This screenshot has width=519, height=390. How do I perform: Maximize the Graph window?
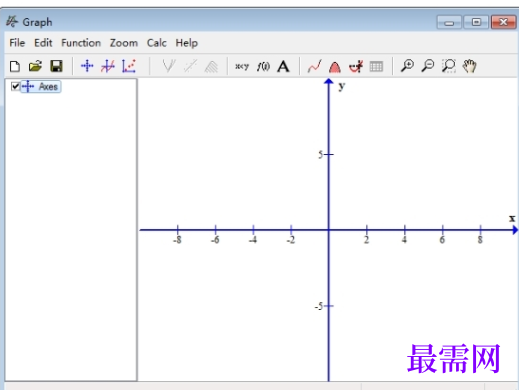tap(476, 22)
